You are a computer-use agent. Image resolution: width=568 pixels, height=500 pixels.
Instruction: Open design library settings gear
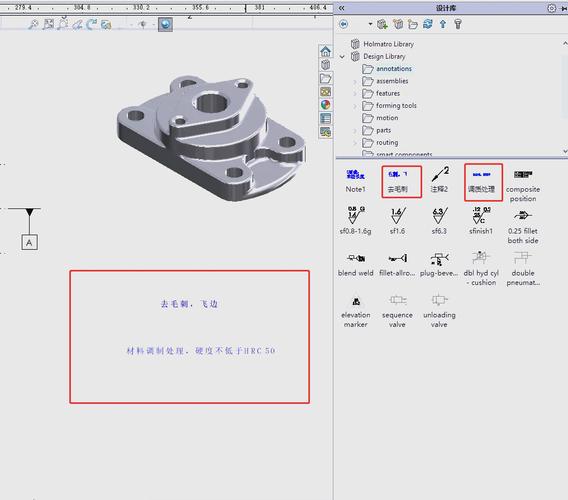[551, 8]
